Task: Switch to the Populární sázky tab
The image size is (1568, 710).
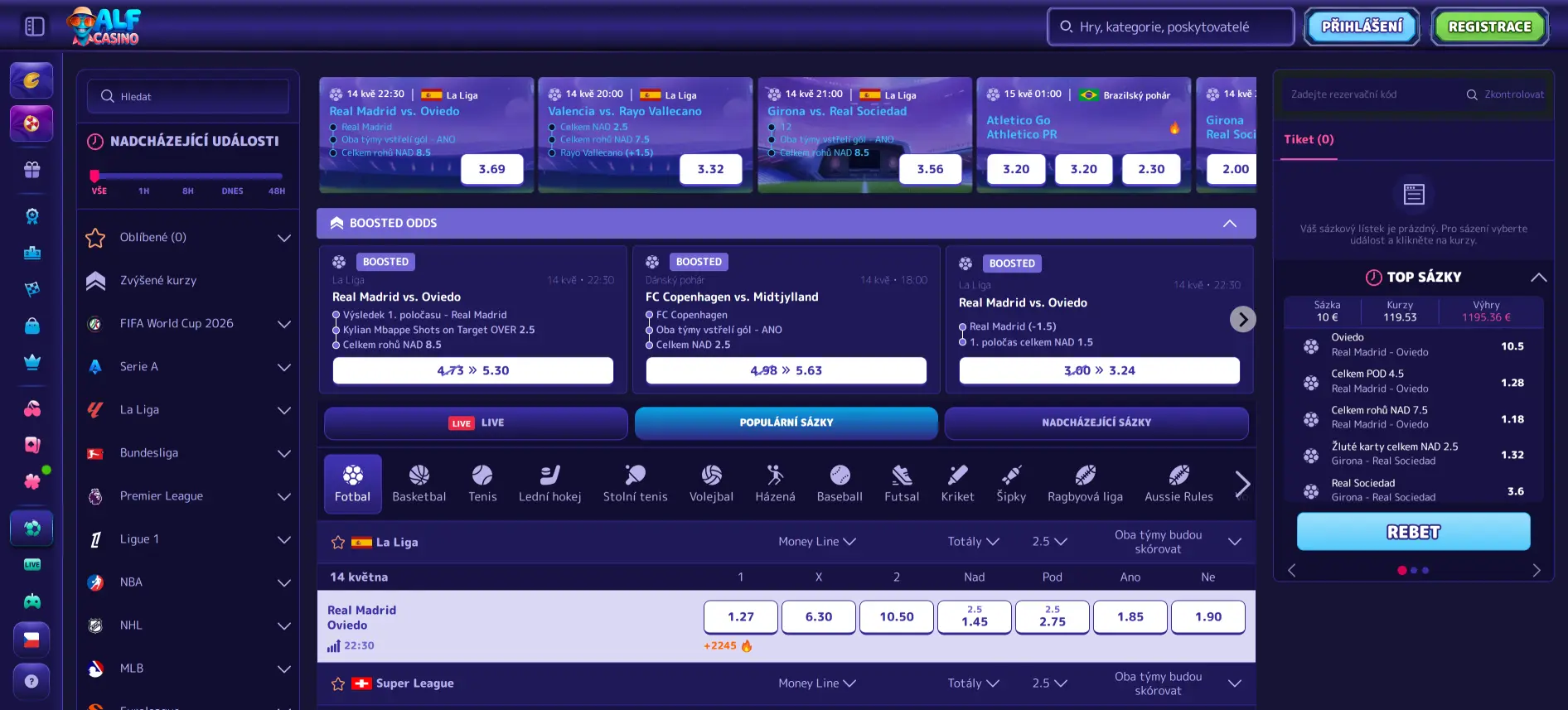Action: click(x=786, y=423)
